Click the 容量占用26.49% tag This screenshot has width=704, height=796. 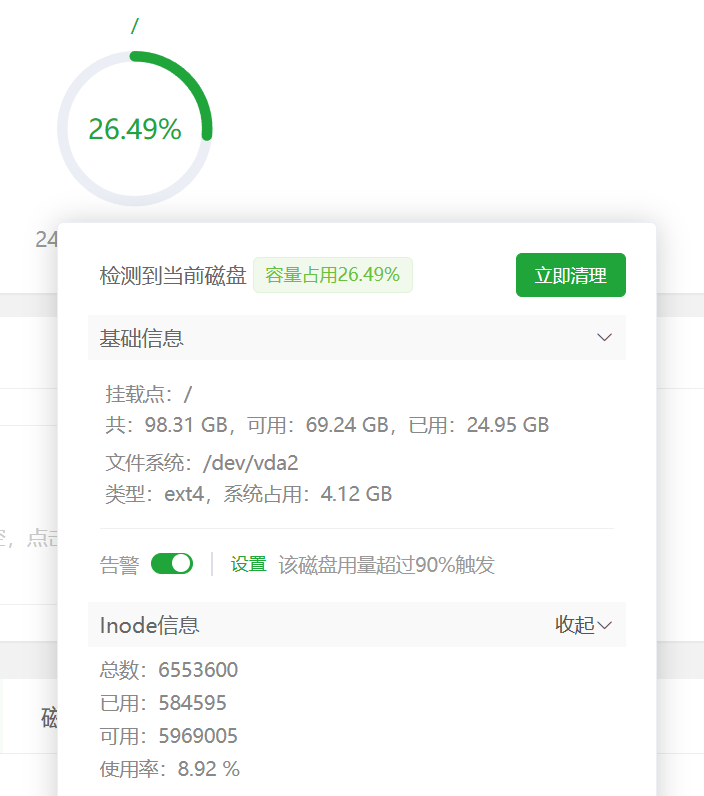[x=332, y=275]
